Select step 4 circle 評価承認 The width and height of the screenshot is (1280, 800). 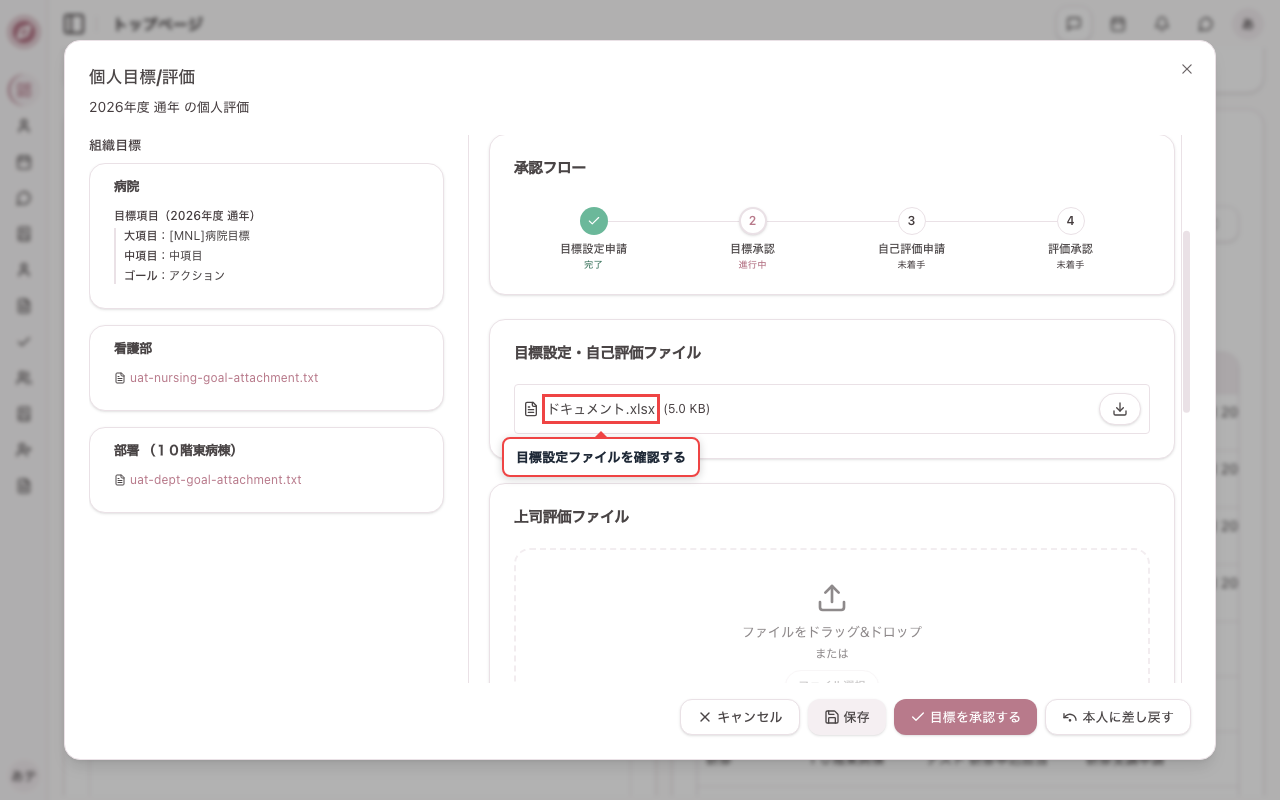(x=1070, y=221)
